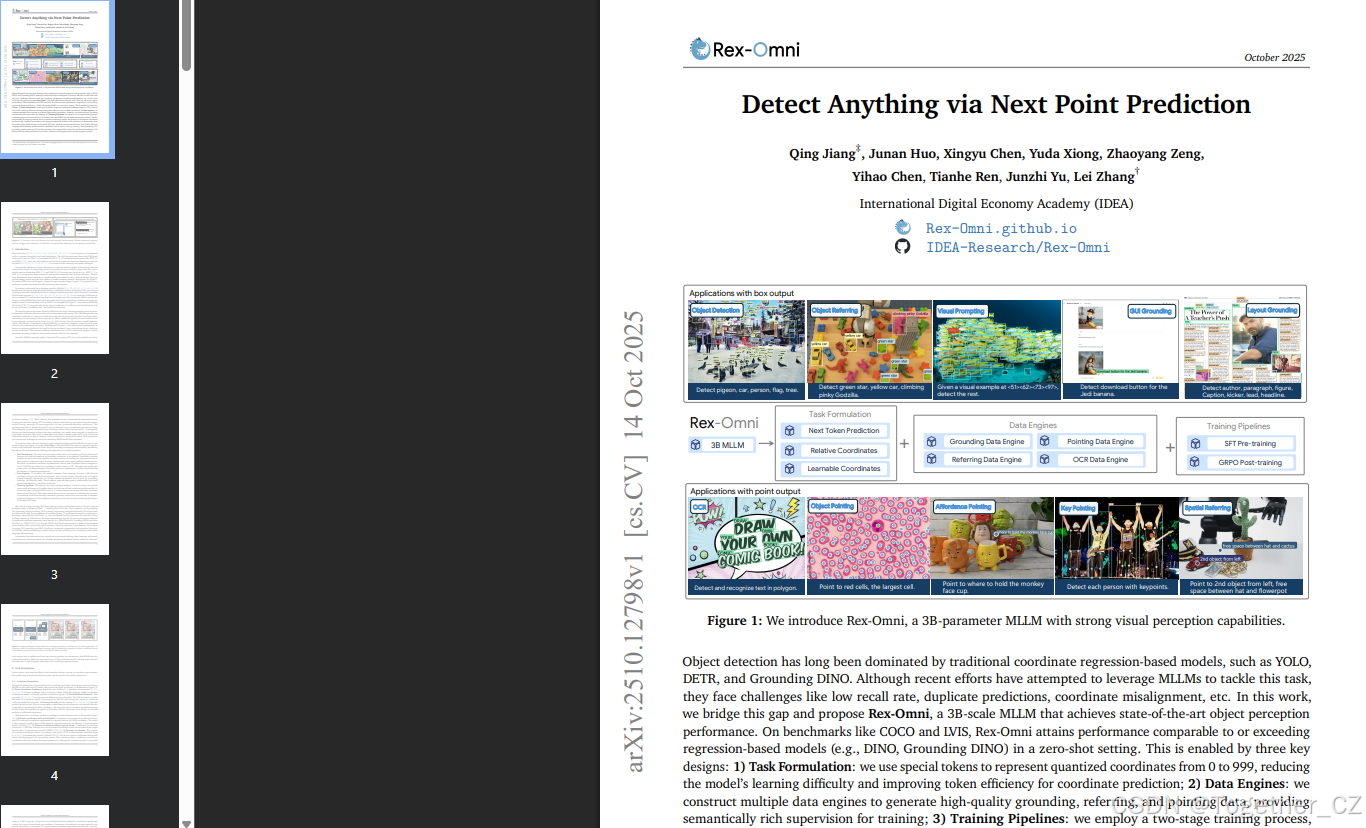
Task: Click the 'October 2025' header date
Action: 1275,57
